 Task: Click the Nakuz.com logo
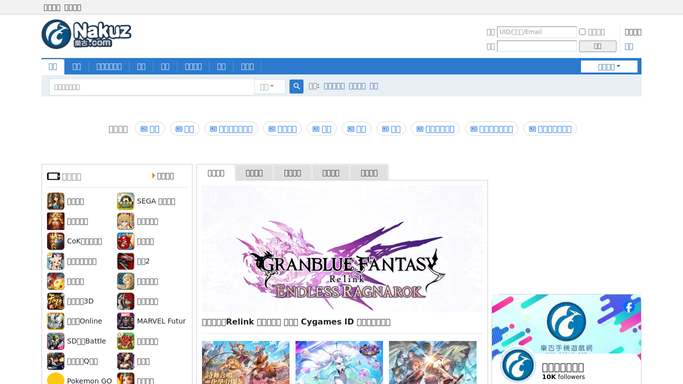(86, 34)
